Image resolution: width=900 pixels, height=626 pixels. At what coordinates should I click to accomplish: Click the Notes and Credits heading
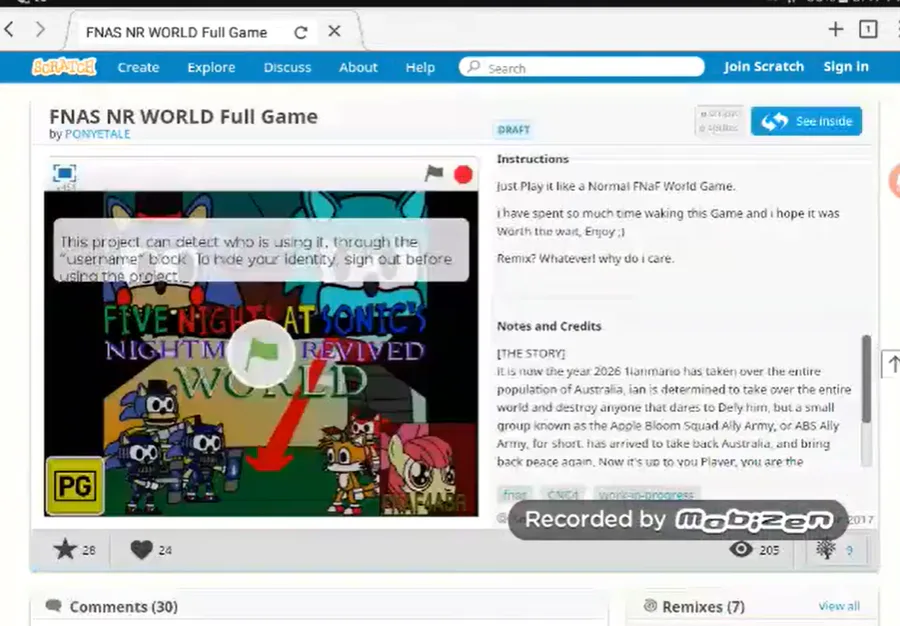[x=549, y=326]
